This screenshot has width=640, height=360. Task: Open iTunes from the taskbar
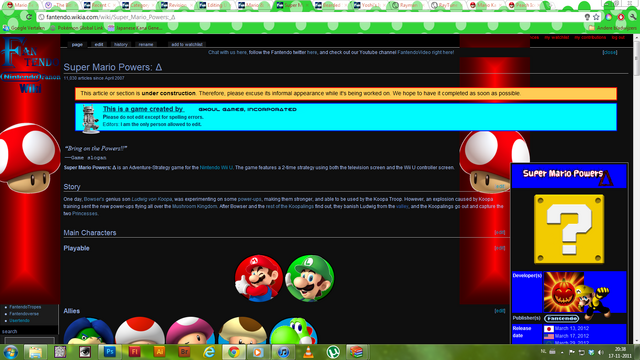283,352
